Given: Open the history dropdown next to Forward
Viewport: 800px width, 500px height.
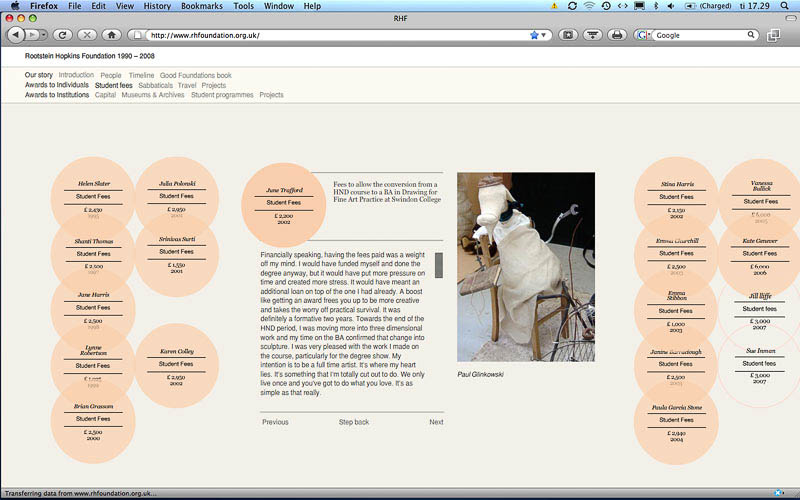Looking at the screenshot, I should (x=44, y=35).
